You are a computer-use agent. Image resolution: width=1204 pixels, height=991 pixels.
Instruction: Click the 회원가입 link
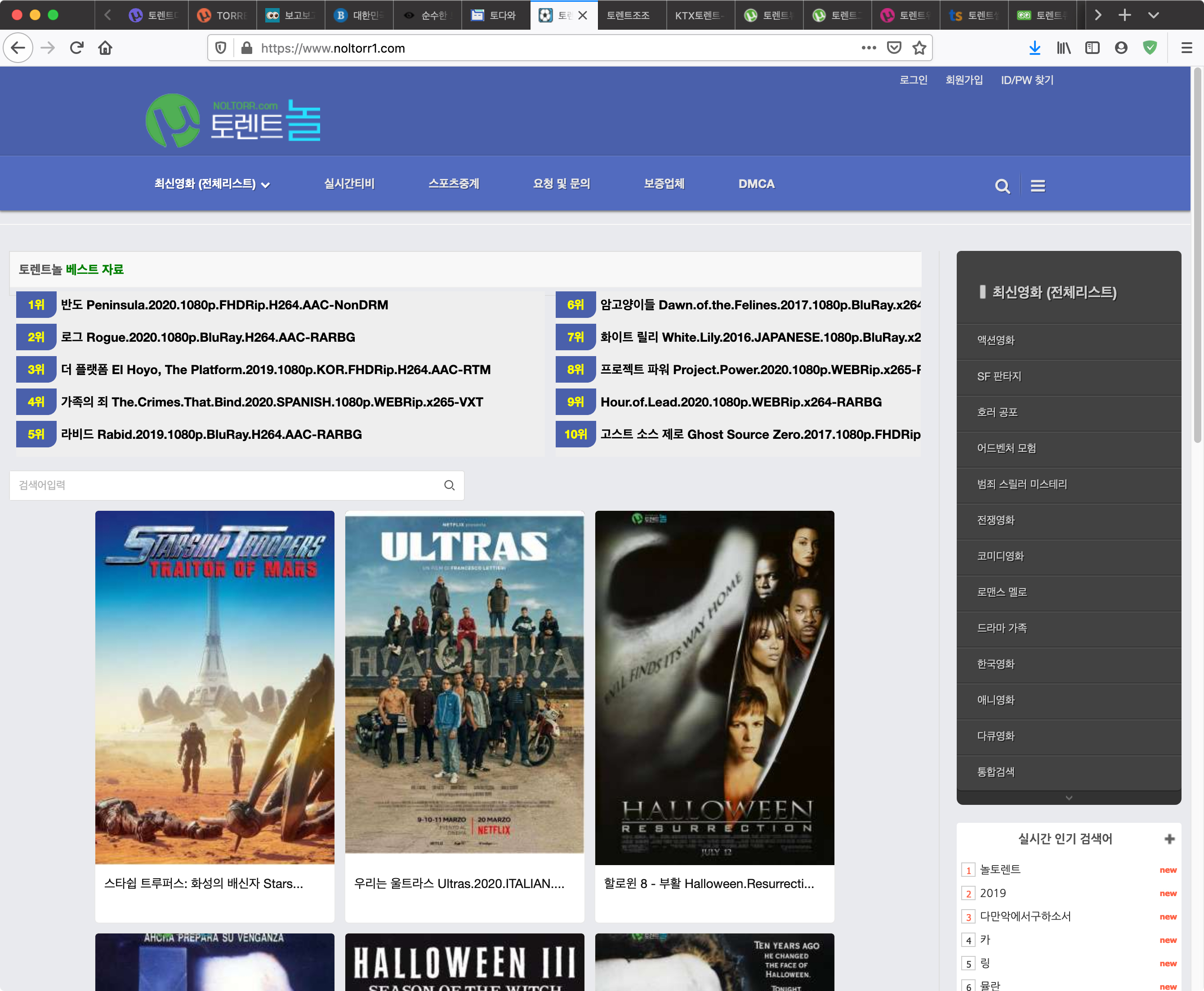point(963,80)
